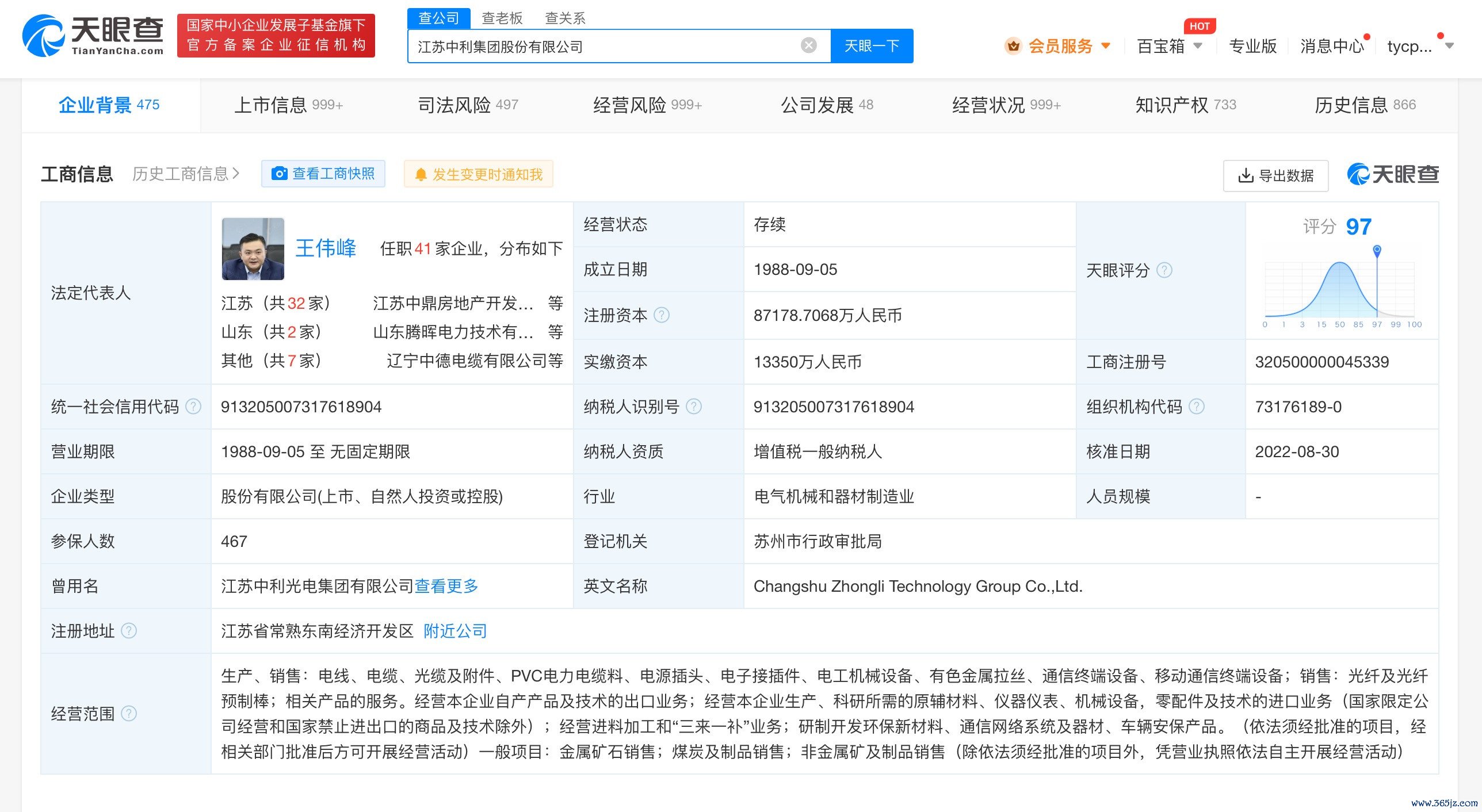This screenshot has height=812, width=1482.
Task: Click 江苏中鼎房地产开发… company entry
Action: [453, 303]
